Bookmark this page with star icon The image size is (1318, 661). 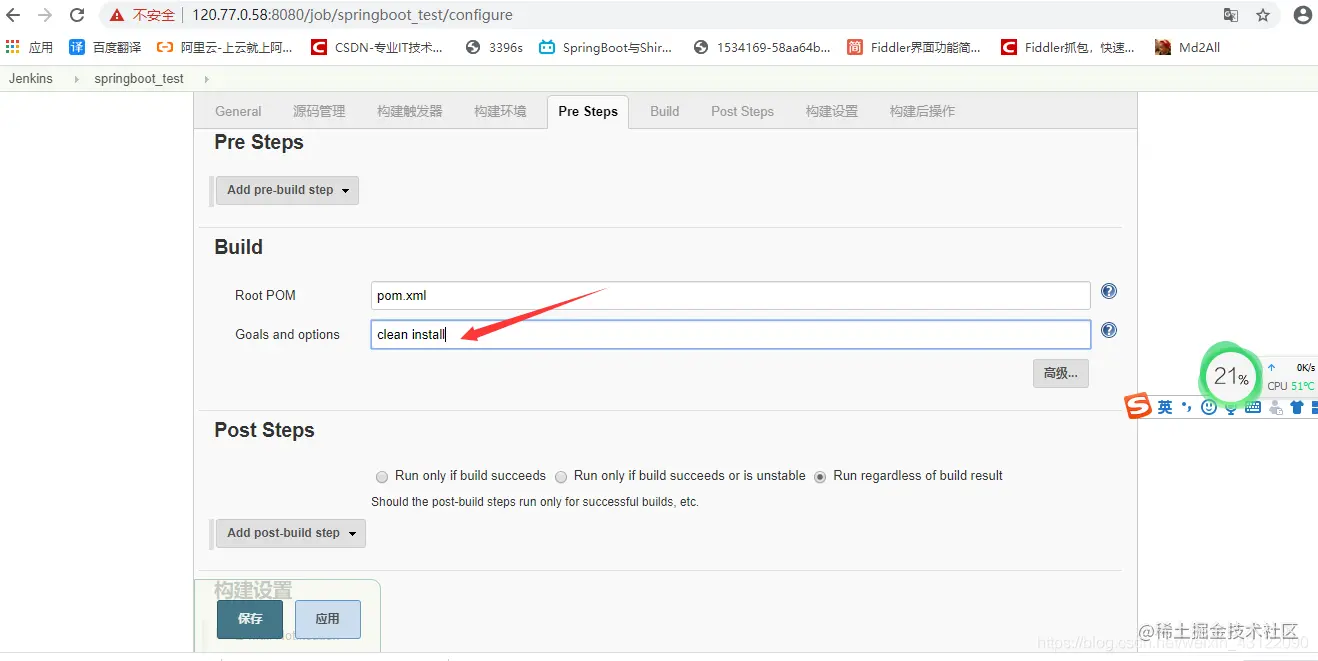pos(1263,15)
